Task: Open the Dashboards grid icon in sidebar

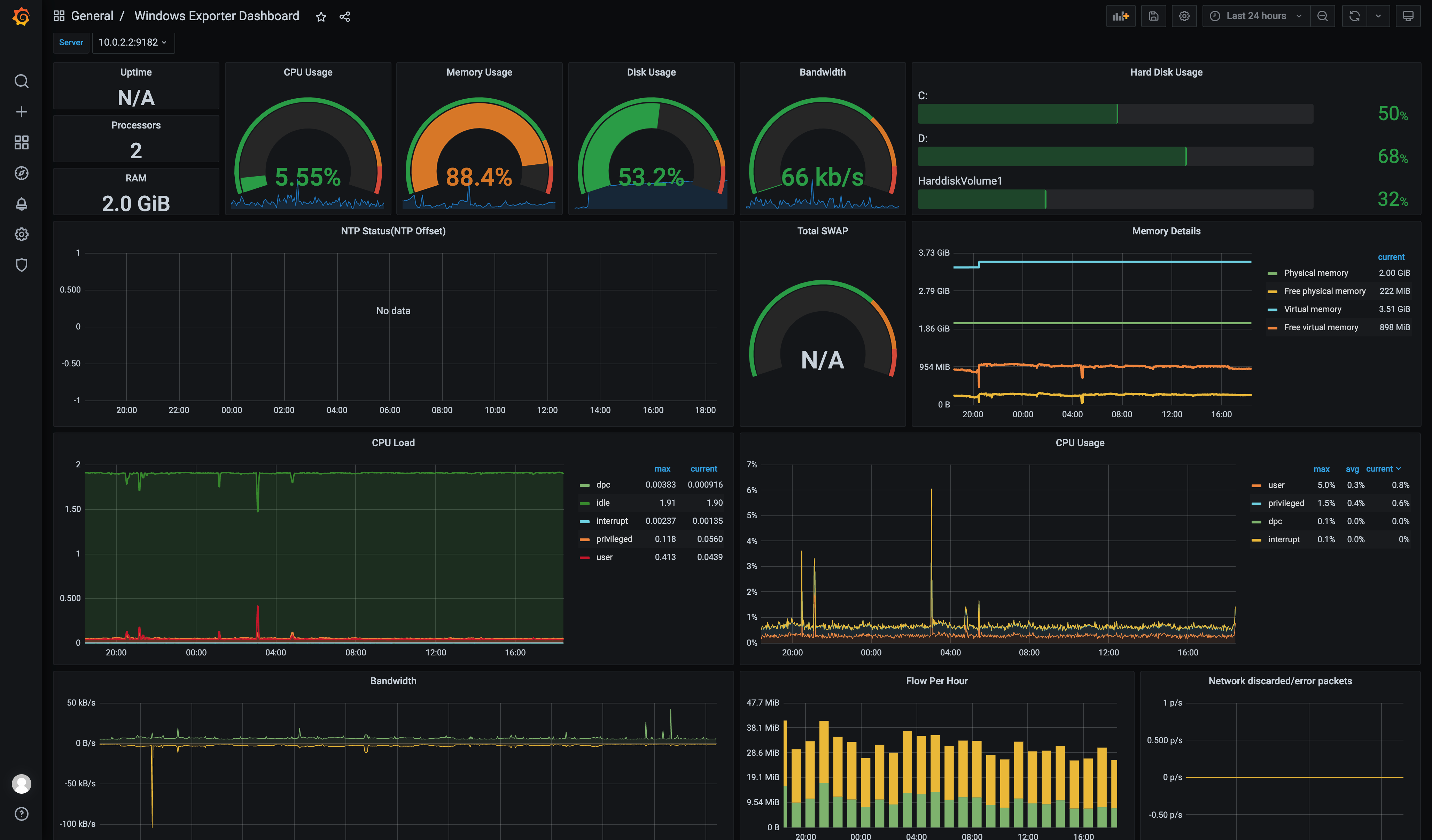Action: point(21,143)
